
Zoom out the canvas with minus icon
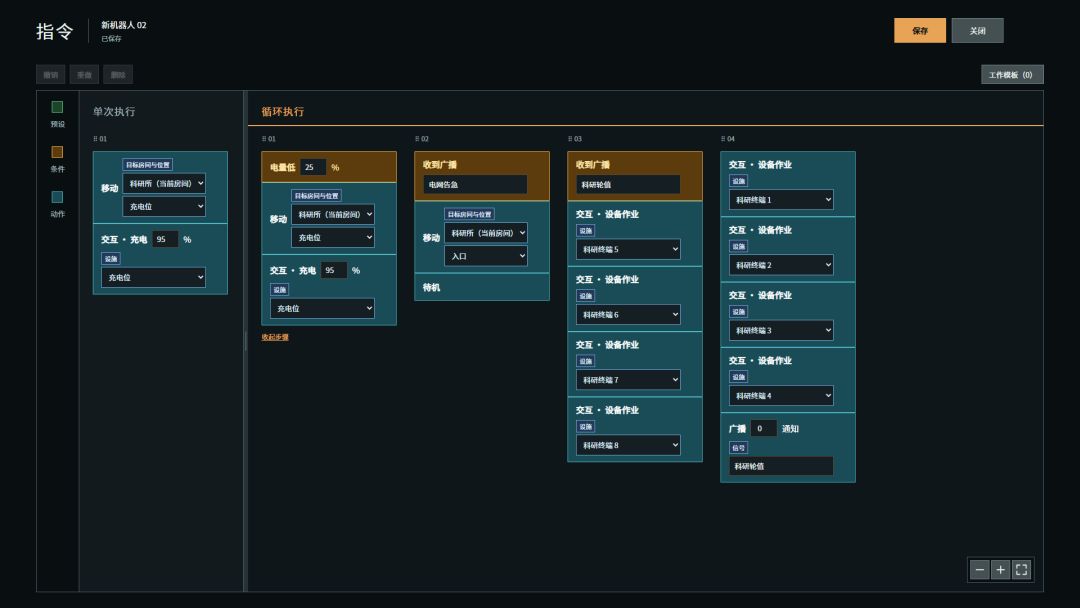(x=979, y=569)
